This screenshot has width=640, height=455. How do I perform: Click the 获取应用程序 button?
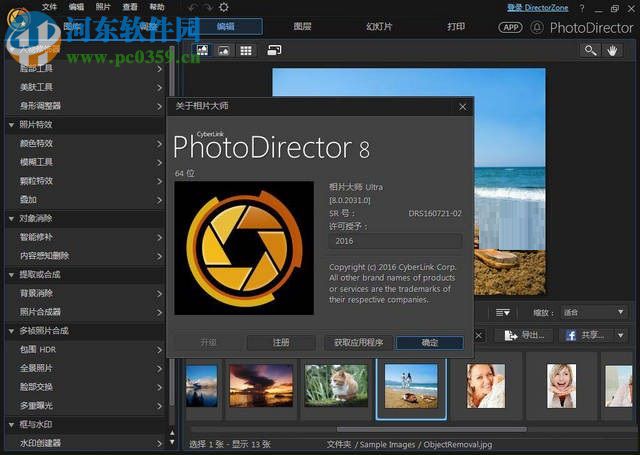pyautogui.click(x=358, y=343)
